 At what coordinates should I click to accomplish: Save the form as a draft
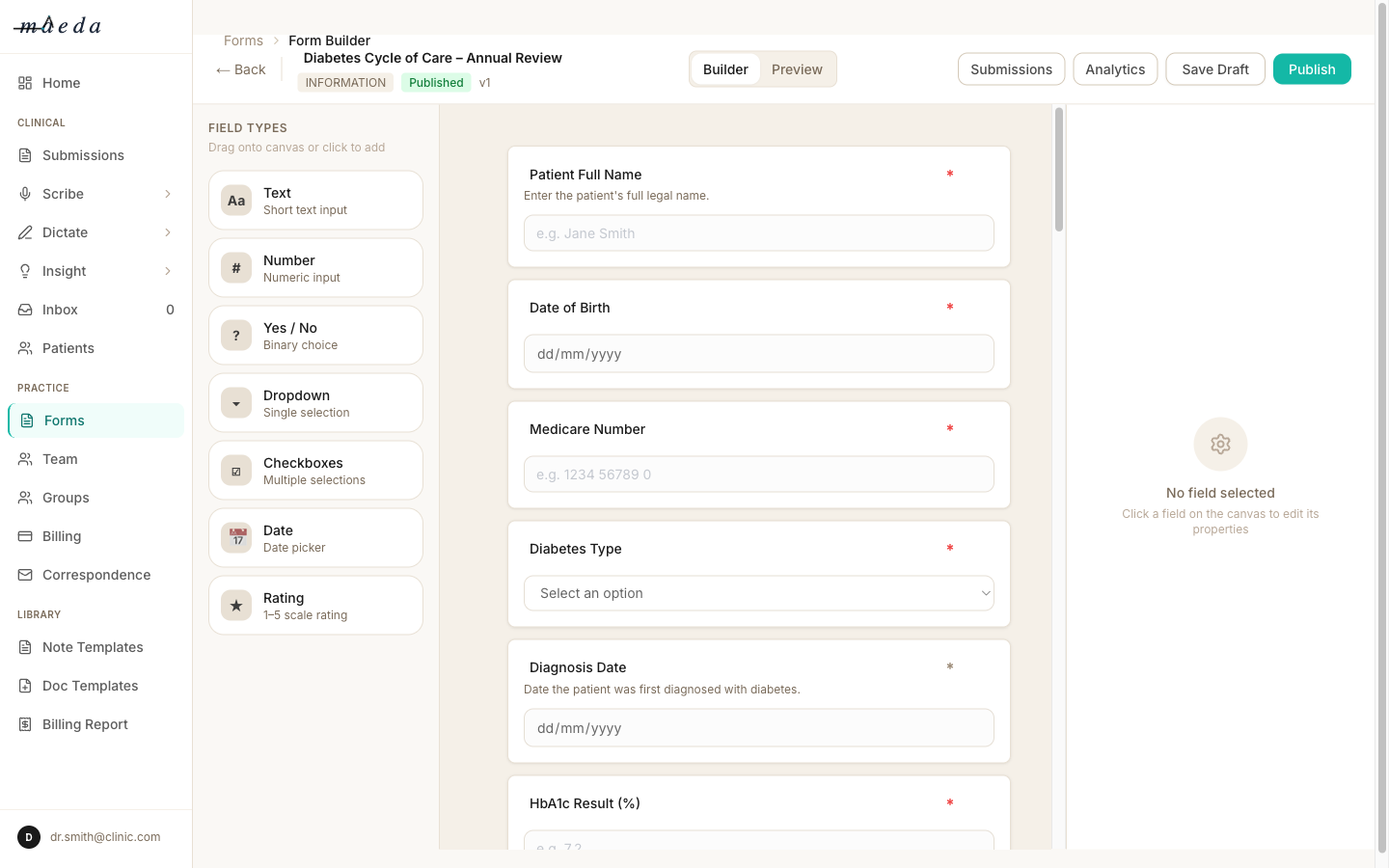pyautogui.click(x=1214, y=68)
